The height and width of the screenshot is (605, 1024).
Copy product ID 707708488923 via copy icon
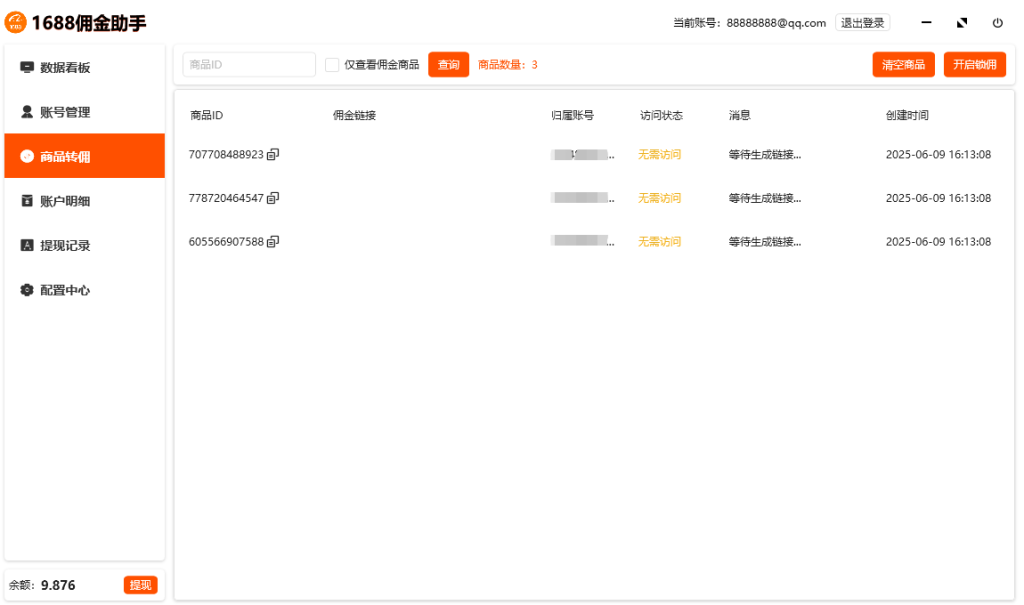273,155
